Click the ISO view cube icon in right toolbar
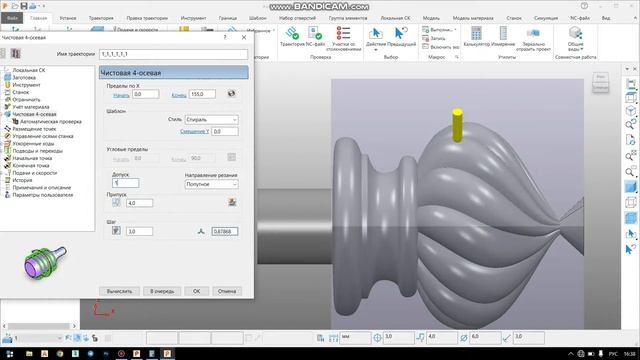Viewport: 640px width, 360px height. coord(631,111)
